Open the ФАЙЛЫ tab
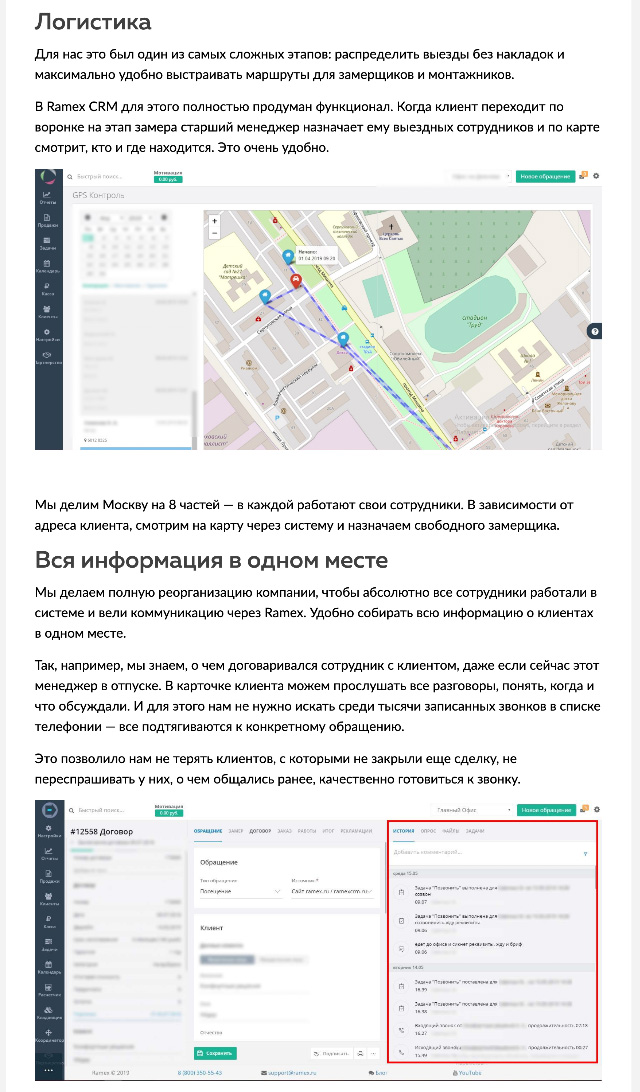The height and width of the screenshot is (1092, 640). 451,831
